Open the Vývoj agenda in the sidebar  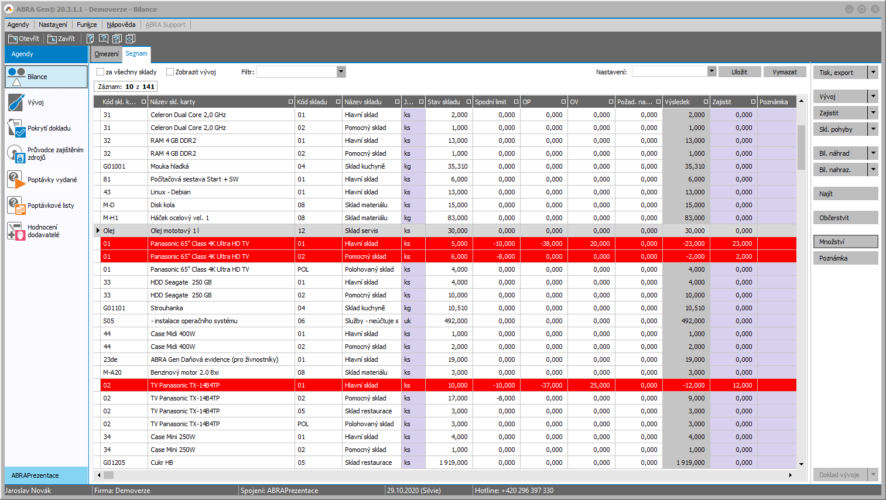click(46, 102)
